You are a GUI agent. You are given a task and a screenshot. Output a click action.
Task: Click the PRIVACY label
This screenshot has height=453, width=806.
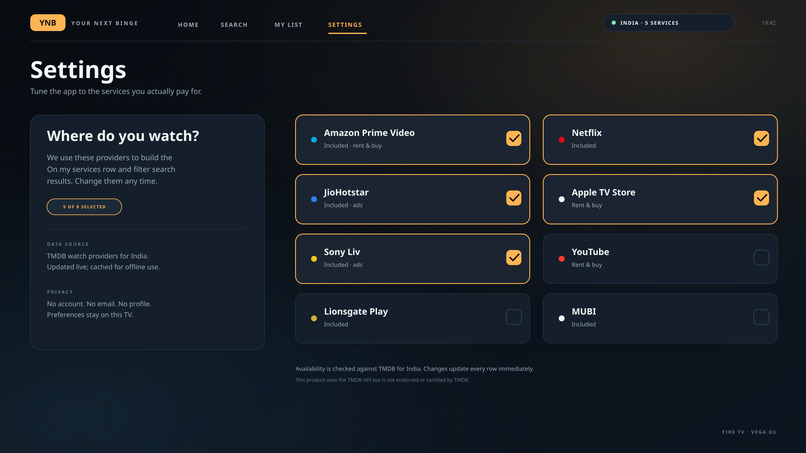[x=60, y=292]
